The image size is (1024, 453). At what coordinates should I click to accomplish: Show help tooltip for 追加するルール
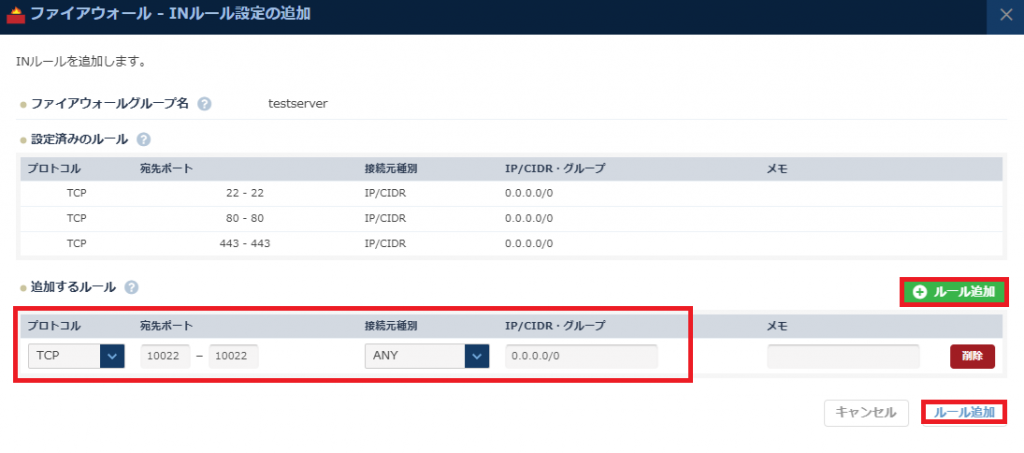tap(131, 287)
